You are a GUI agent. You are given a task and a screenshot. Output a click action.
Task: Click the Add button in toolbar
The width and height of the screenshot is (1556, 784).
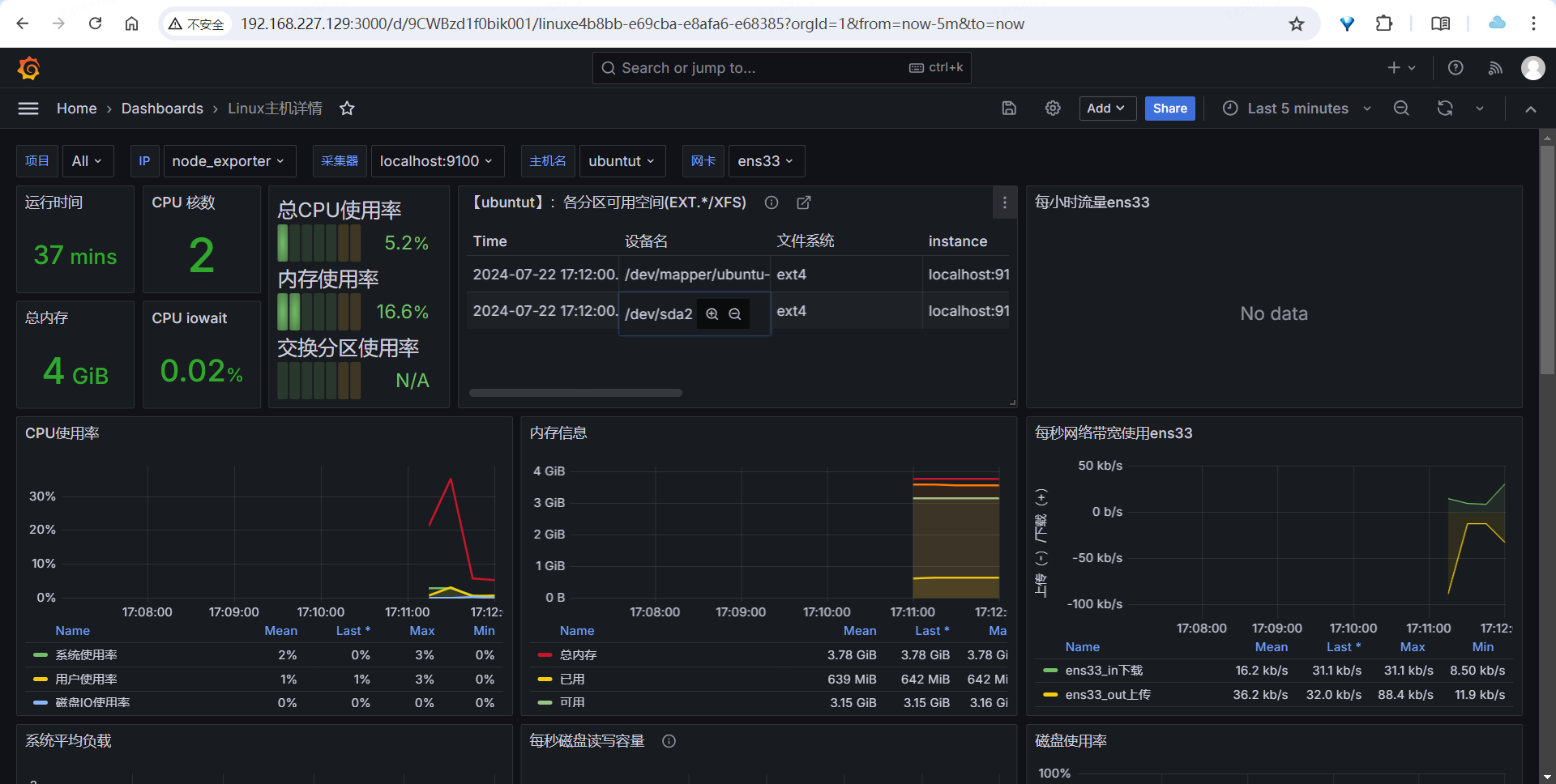(x=1106, y=109)
